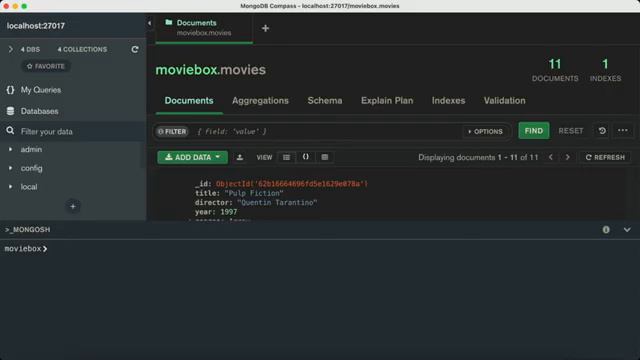Screen dimensions: 640x360
Task: Collapse the sidebar with the arrow toggle
Action: coord(149,23)
